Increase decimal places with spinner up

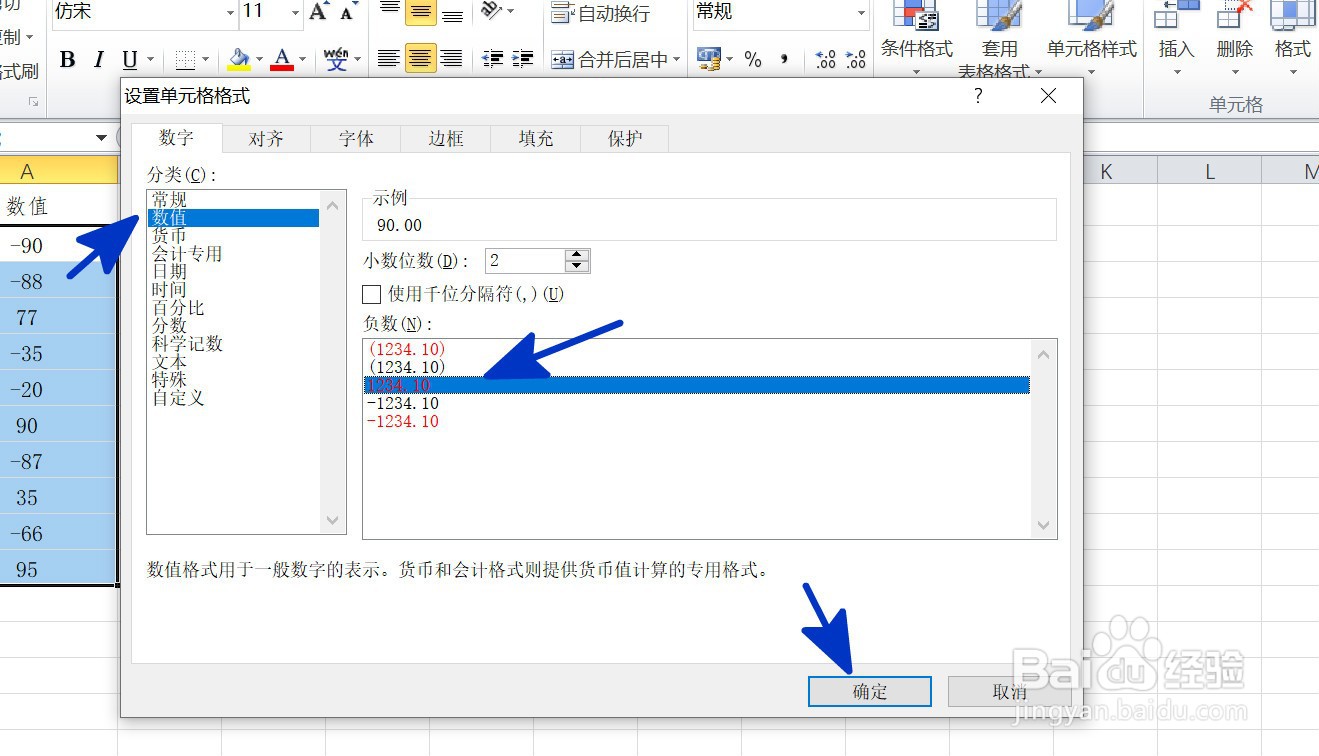tap(577, 255)
